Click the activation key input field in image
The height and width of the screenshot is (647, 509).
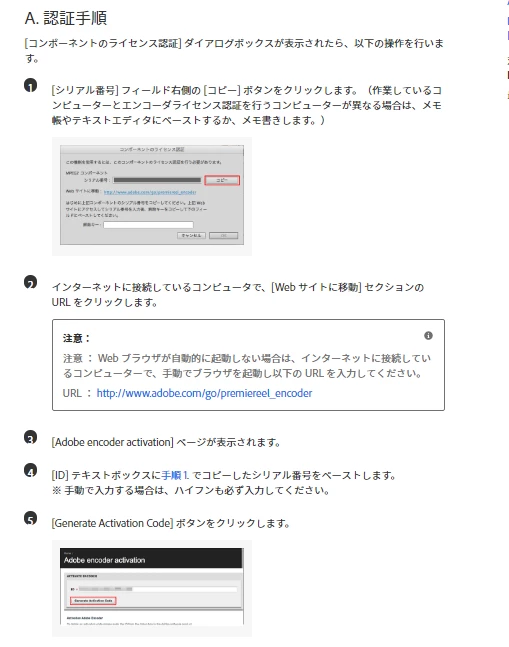(x=148, y=225)
